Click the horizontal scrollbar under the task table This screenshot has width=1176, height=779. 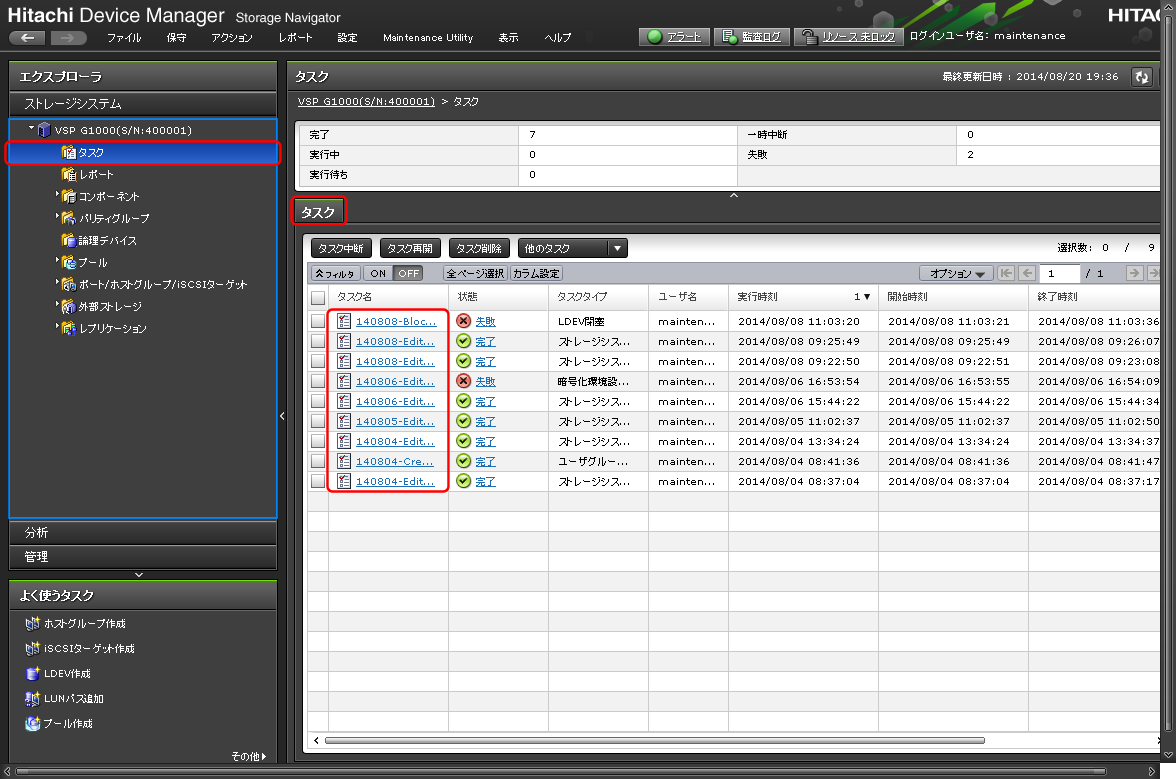650,741
